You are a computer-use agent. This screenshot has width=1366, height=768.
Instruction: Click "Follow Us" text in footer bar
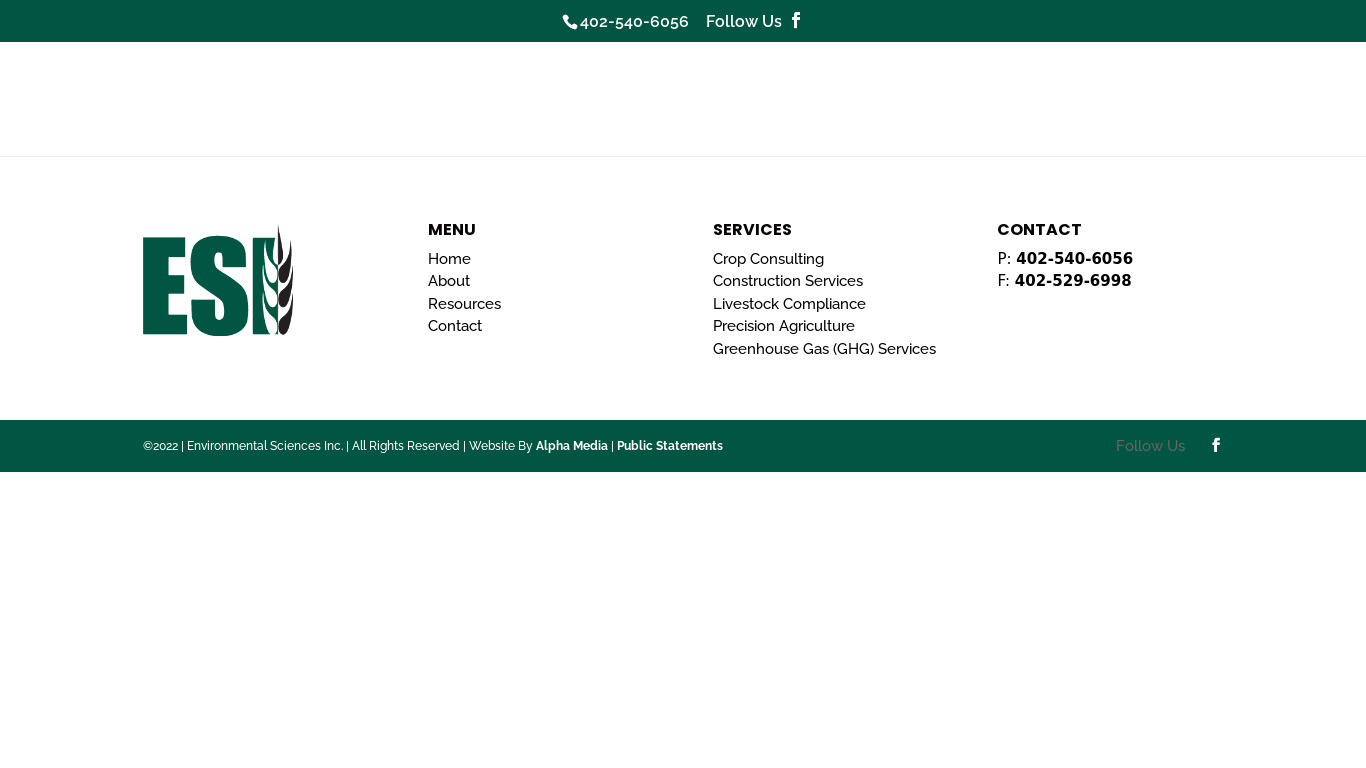[1150, 446]
